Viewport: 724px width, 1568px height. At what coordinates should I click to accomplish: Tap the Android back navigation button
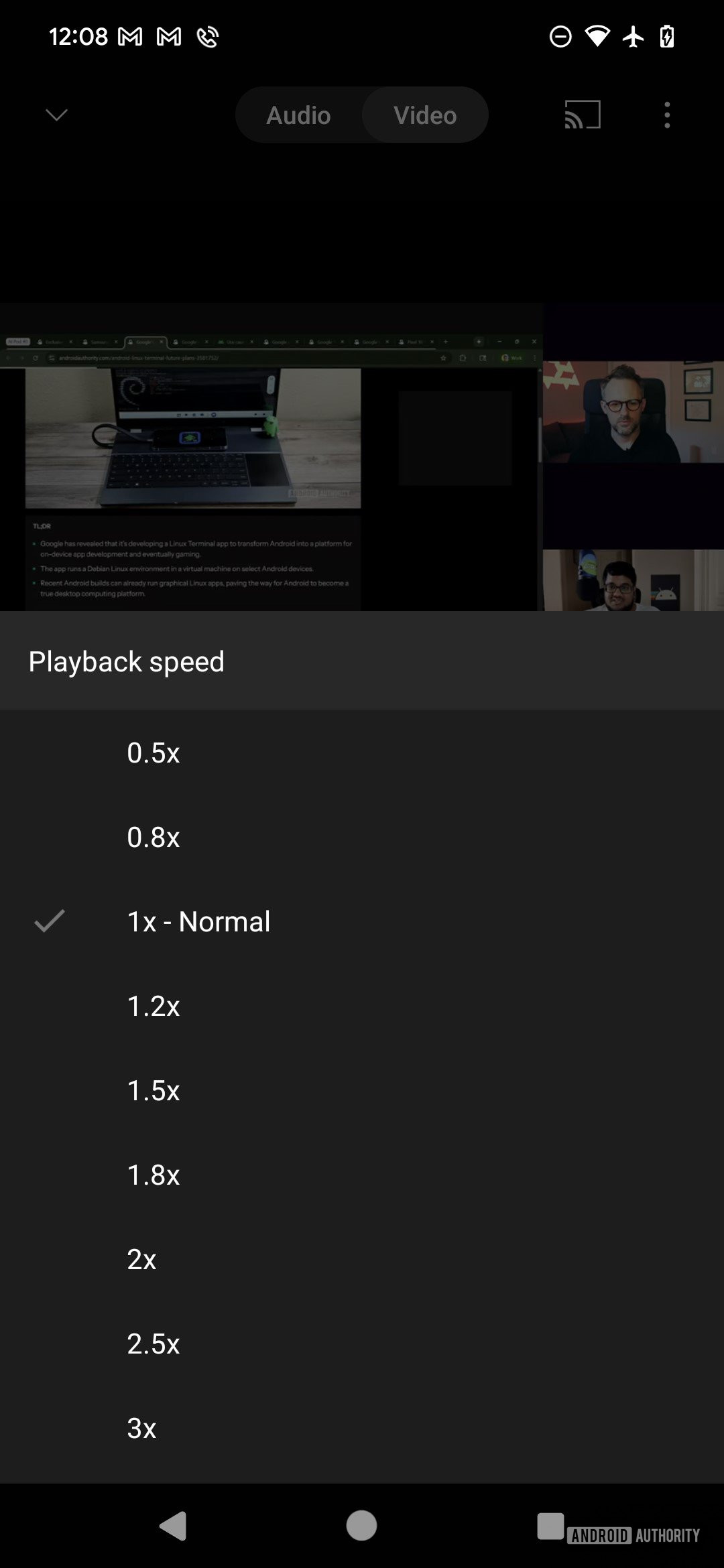[173, 1526]
